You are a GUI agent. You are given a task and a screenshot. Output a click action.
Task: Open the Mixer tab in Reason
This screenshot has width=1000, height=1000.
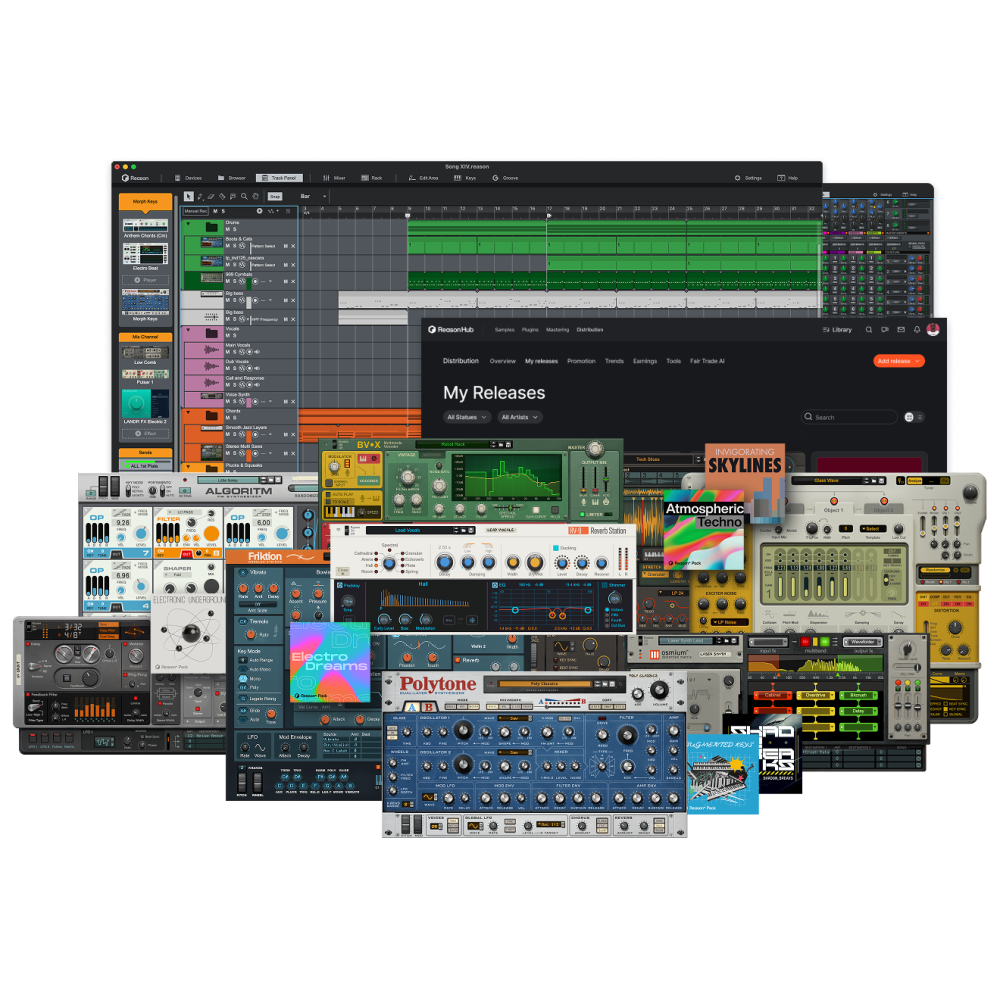point(334,178)
